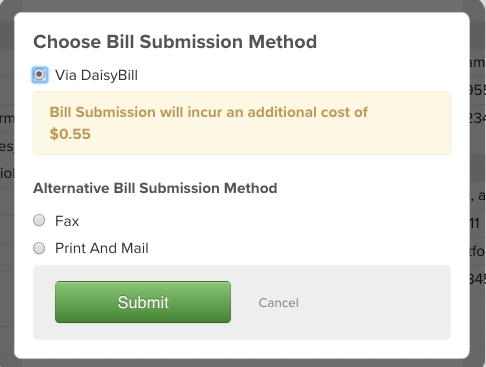Click the green Submit button
Image resolution: width=486 pixels, height=367 pixels.
click(143, 302)
